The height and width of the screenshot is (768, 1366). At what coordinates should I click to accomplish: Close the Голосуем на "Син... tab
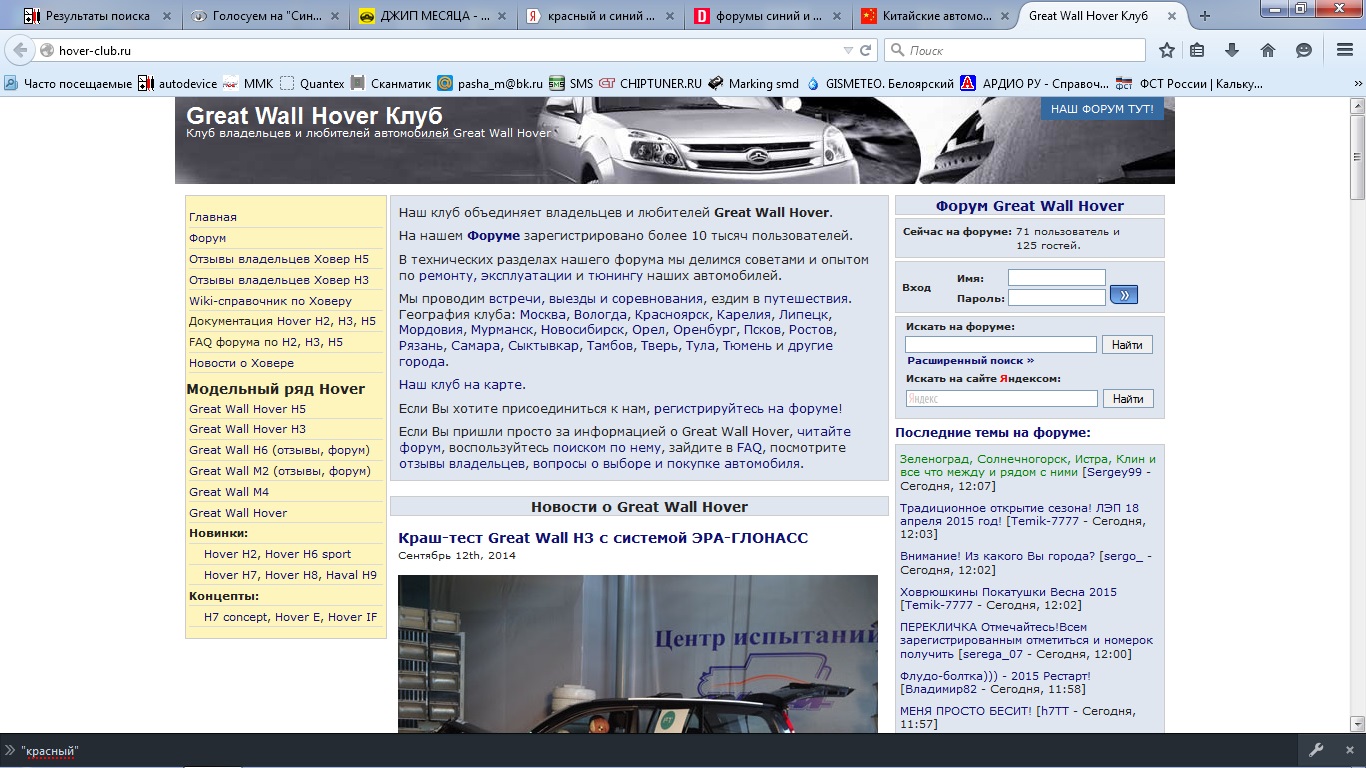(x=334, y=16)
